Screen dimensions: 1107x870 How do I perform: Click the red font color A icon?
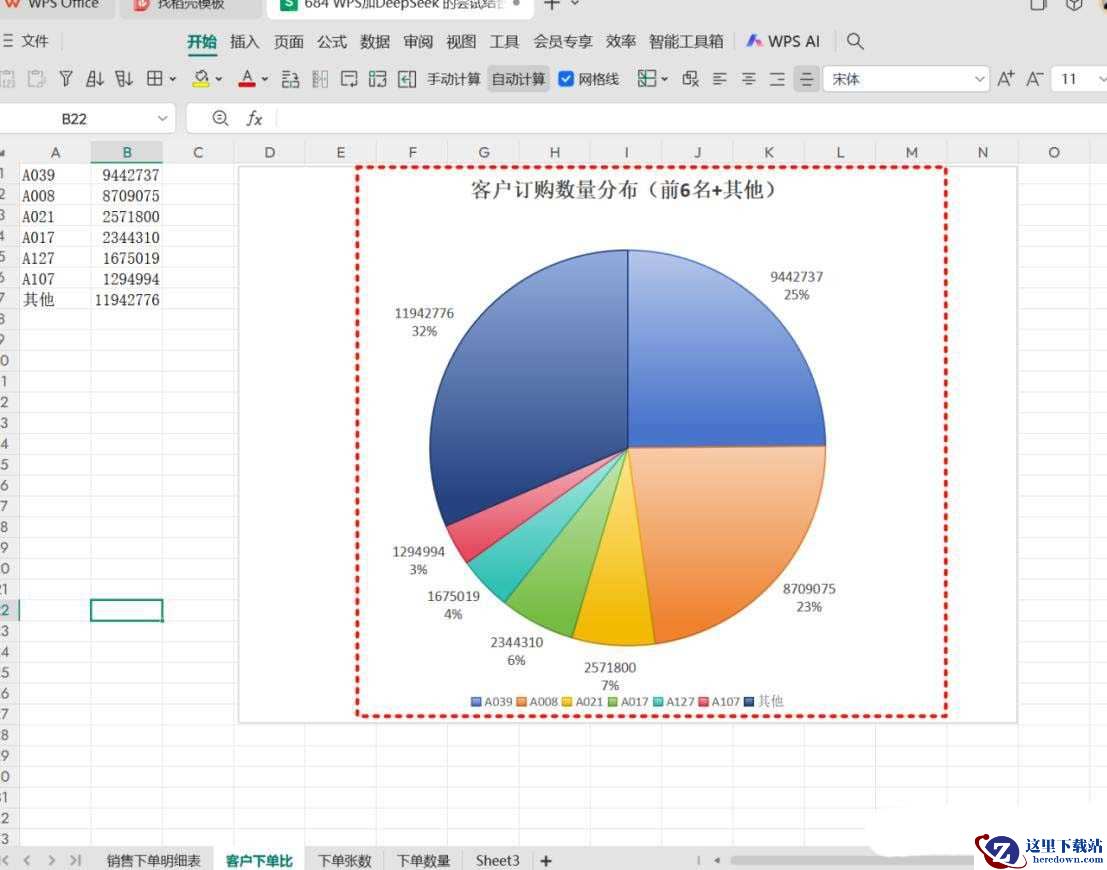[246, 78]
